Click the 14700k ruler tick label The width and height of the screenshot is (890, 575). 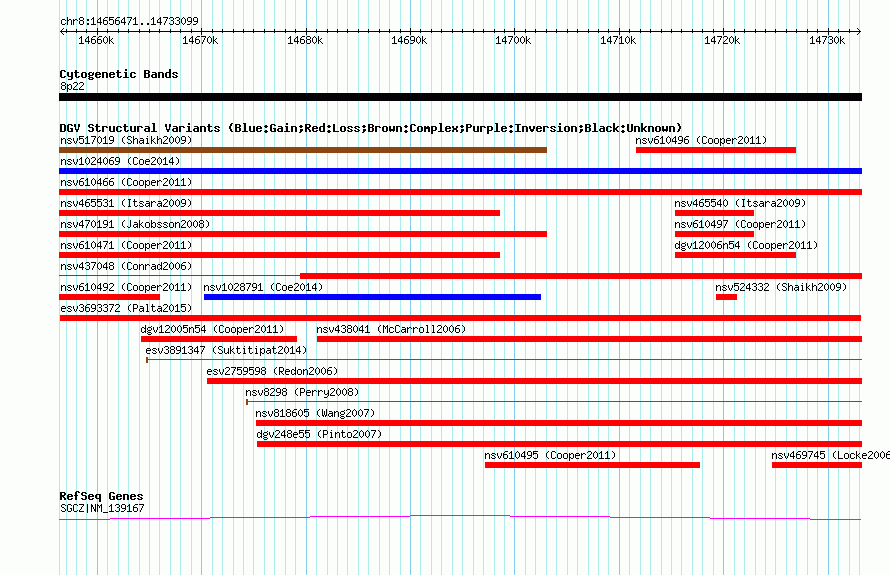pyautogui.click(x=514, y=40)
